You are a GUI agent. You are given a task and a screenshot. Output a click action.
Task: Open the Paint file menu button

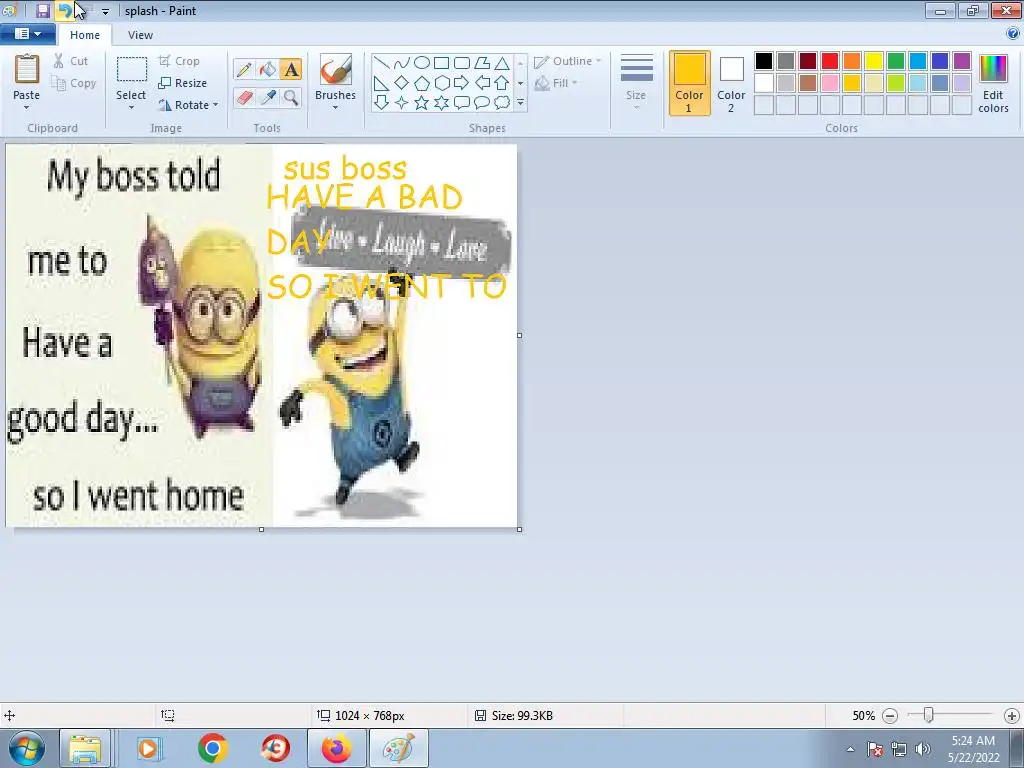coord(27,34)
